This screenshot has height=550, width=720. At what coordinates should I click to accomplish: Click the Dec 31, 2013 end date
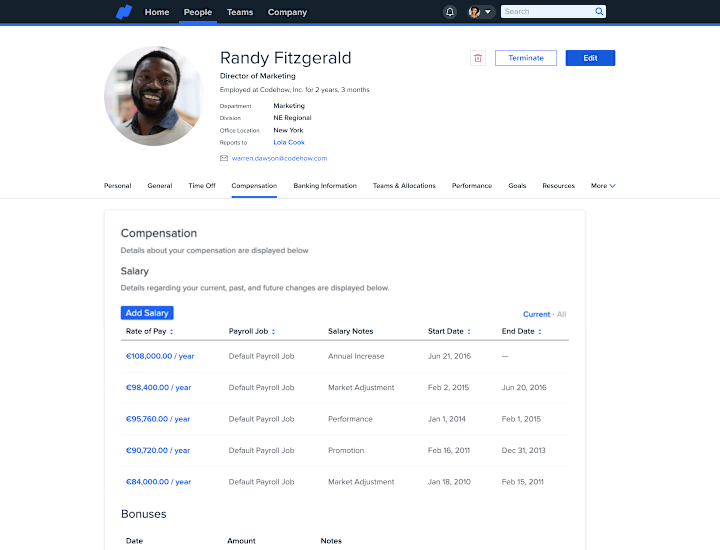tap(523, 451)
